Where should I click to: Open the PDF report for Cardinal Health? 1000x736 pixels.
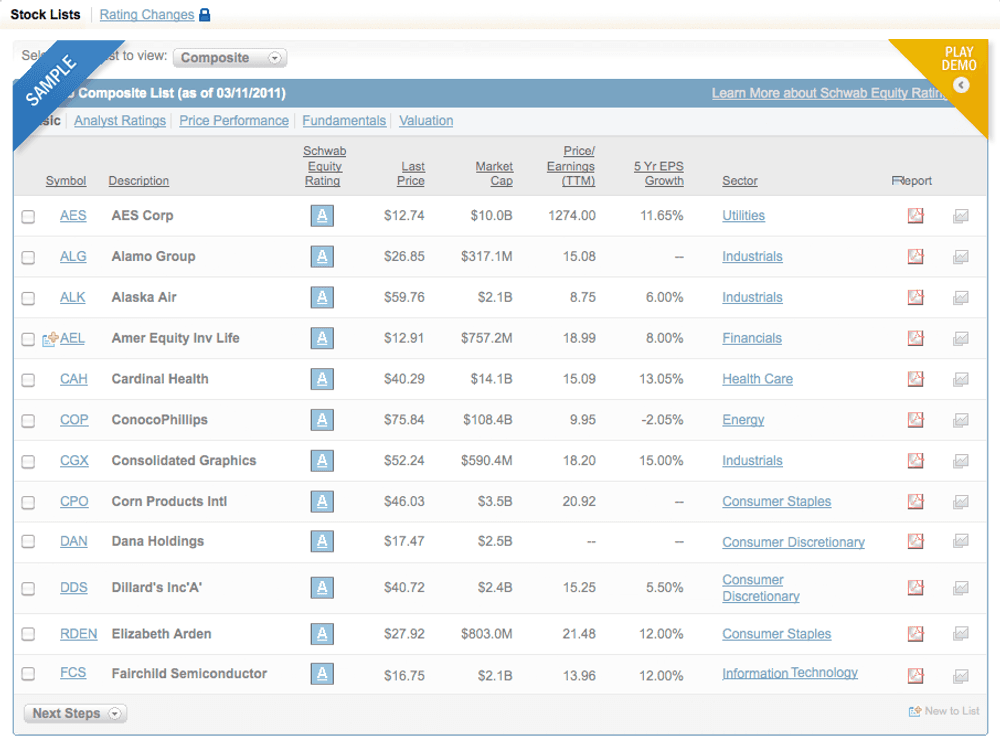point(915,379)
